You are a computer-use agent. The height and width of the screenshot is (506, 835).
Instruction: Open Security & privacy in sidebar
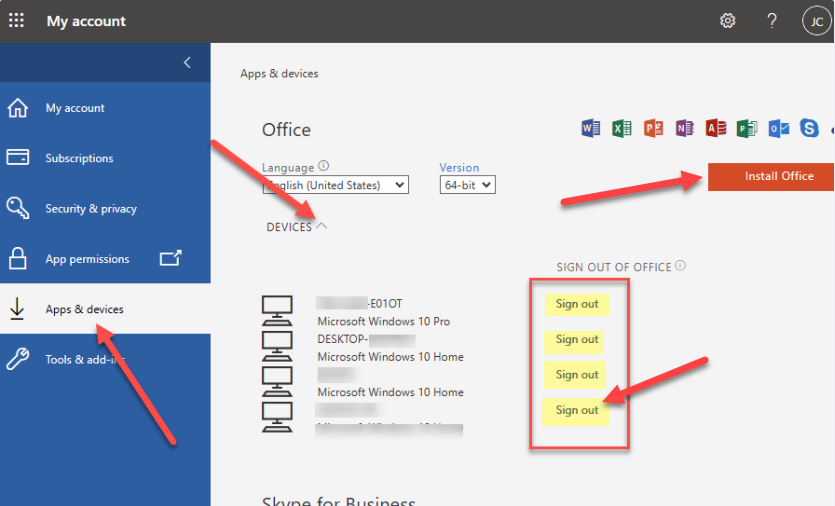pos(91,208)
